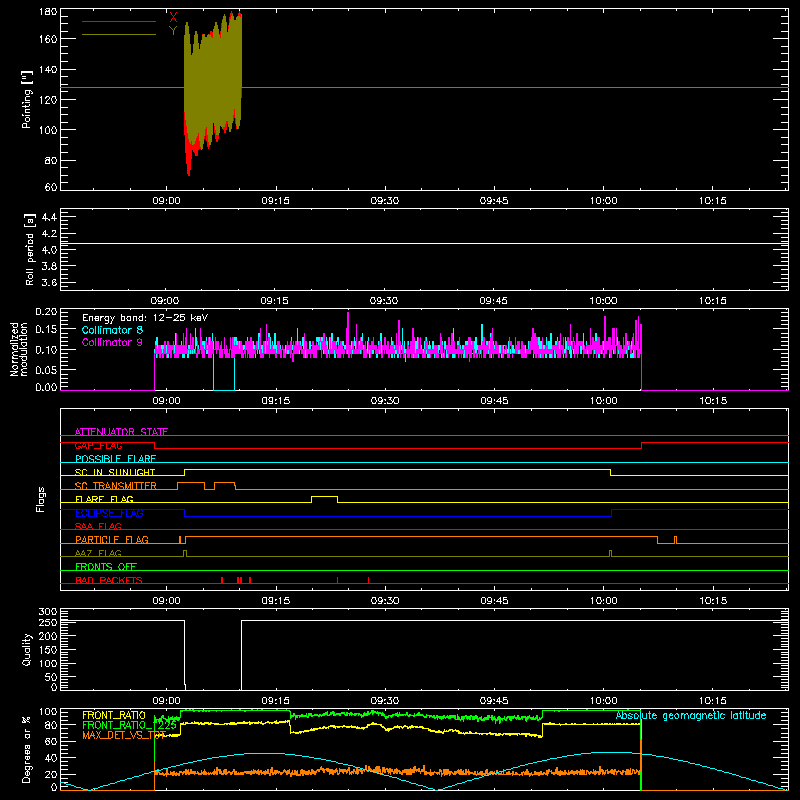The image size is (800, 800).
Task: Click the Collimator 9 legend label
Action: (x=112, y=342)
